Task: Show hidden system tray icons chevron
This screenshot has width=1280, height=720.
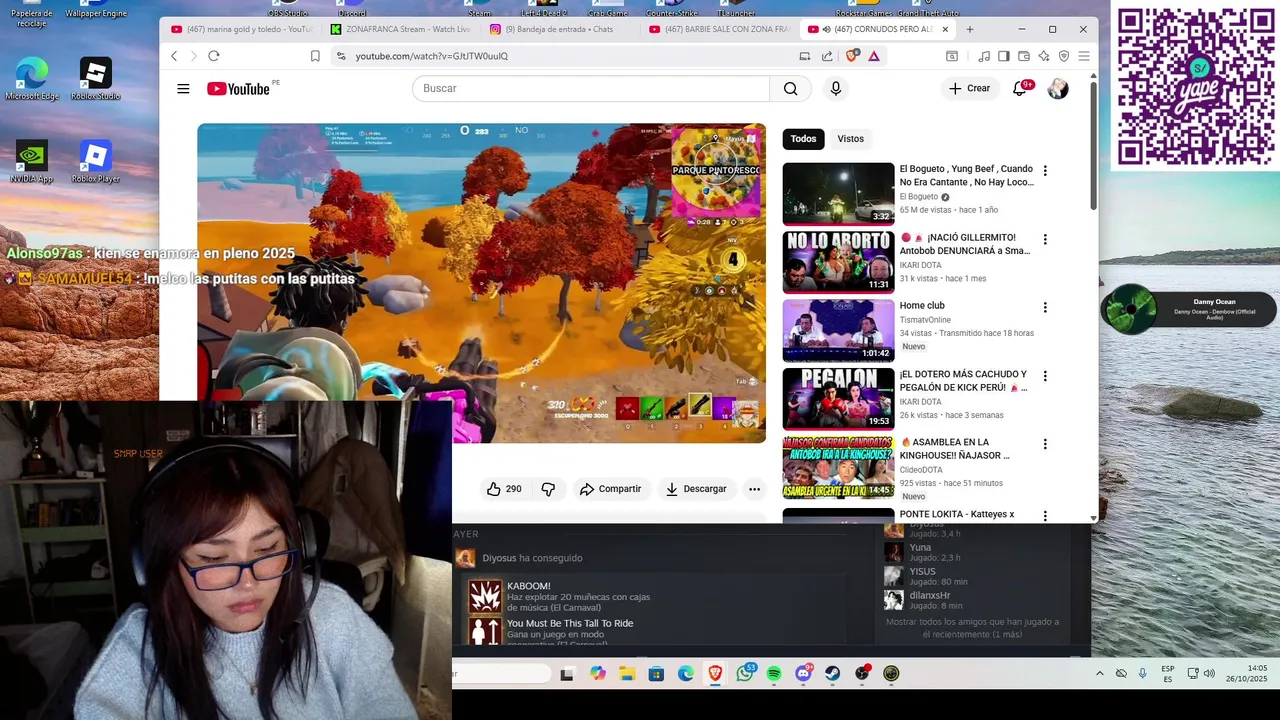Action: 1100,674
